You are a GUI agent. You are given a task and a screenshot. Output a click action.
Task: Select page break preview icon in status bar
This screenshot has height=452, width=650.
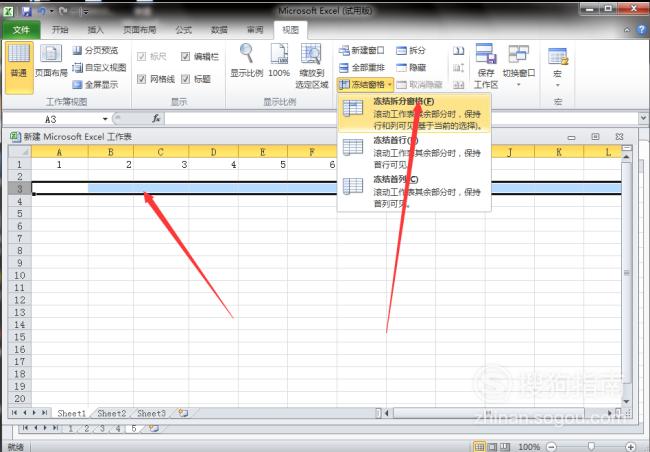pos(505,447)
